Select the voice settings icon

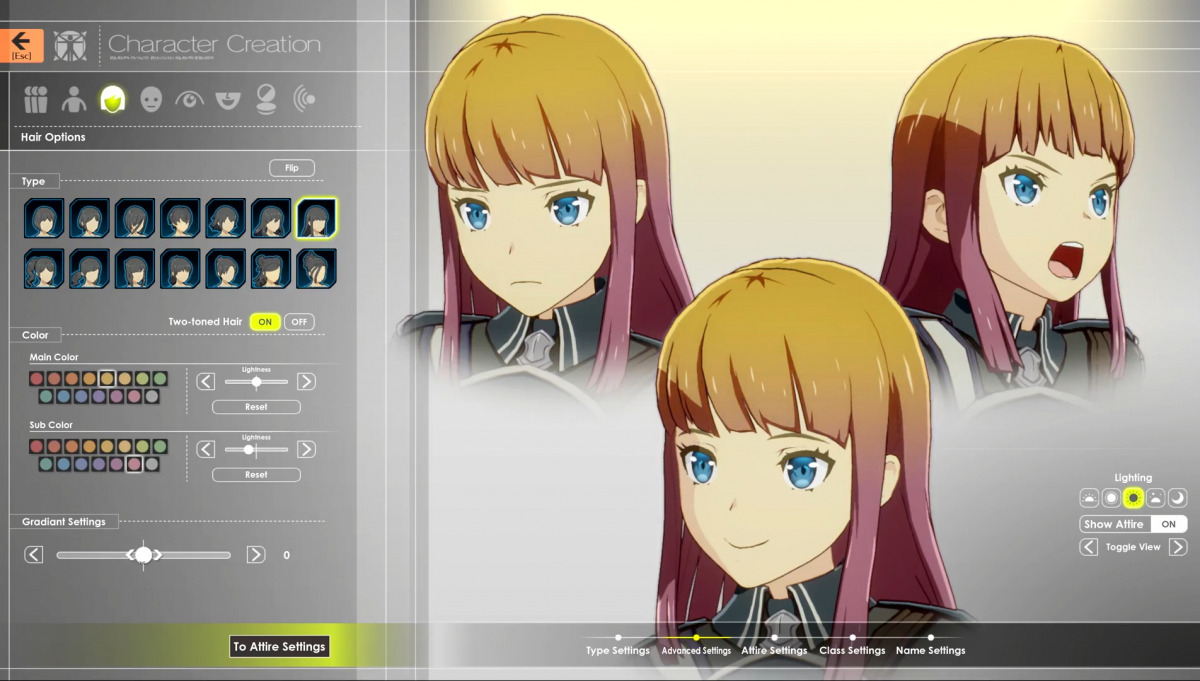(x=304, y=99)
